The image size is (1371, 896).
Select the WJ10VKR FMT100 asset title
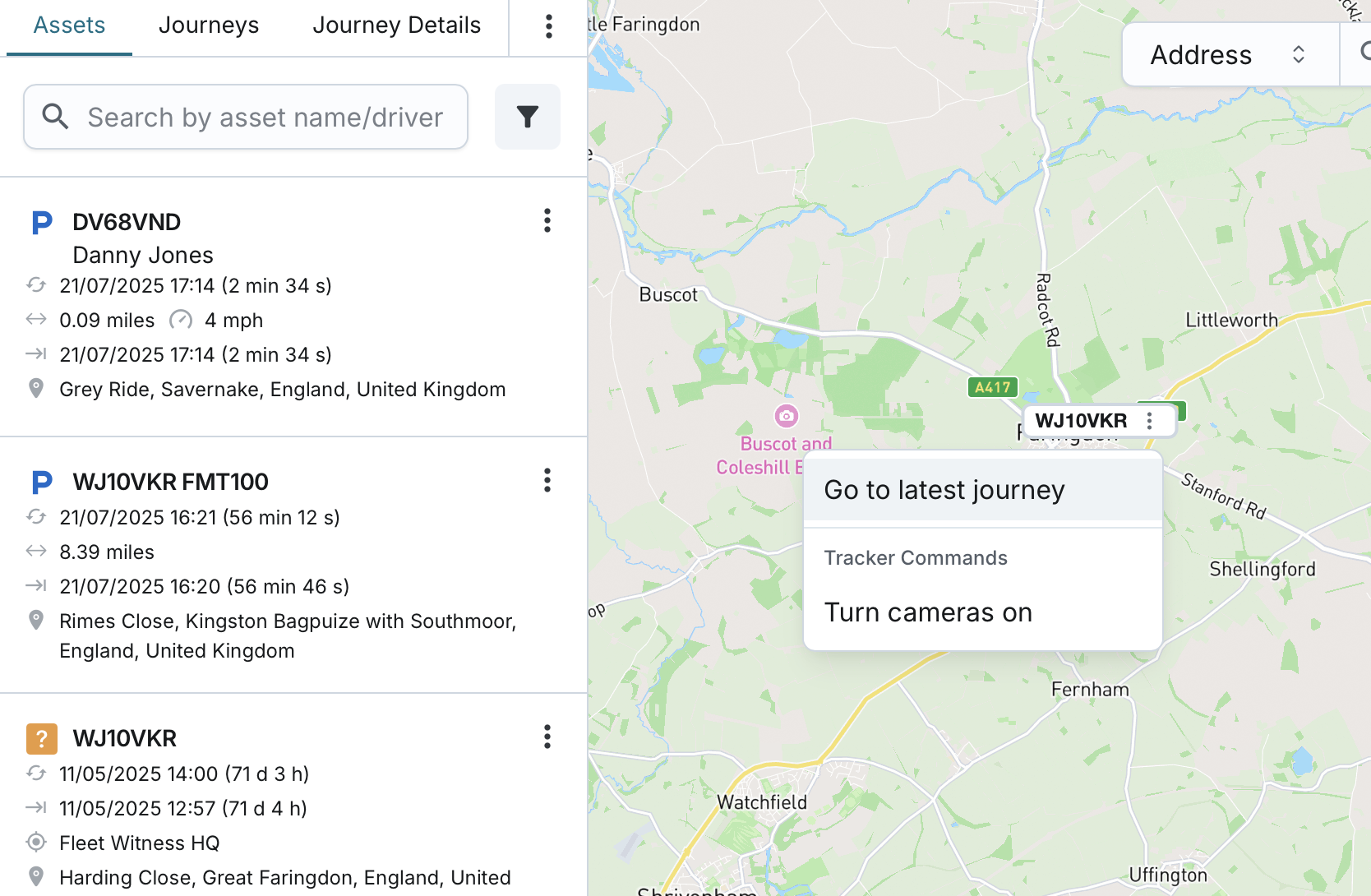coord(170,482)
